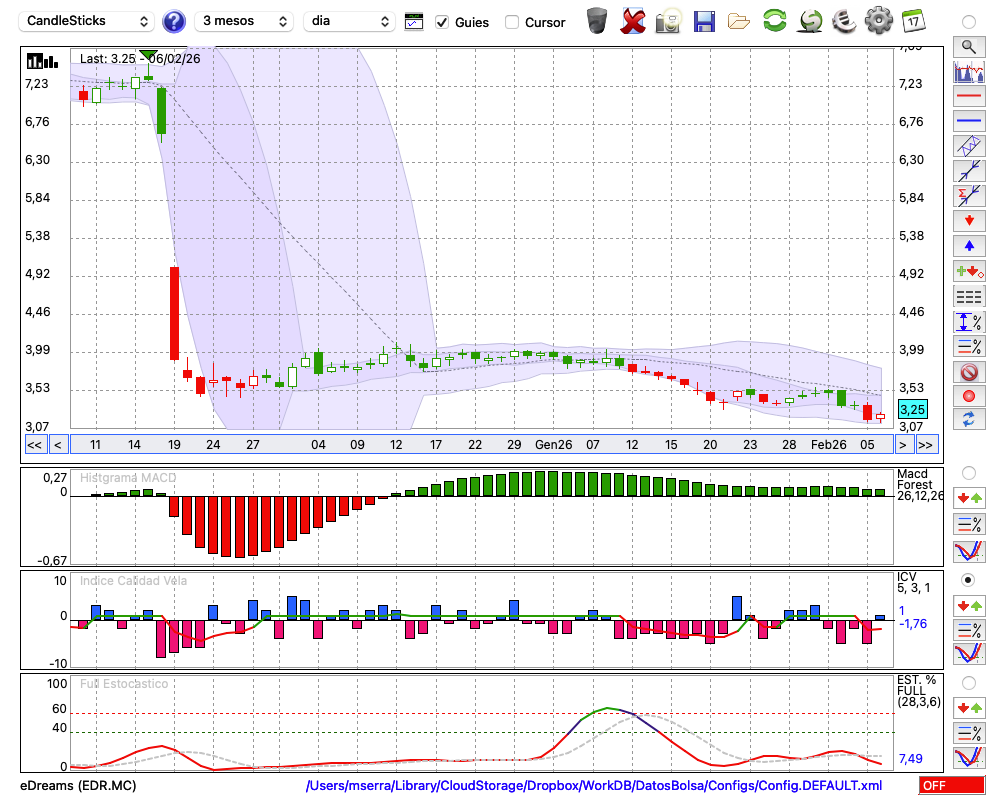Image resolution: width=1000 pixels, height=800 pixels.
Task: Open the dia interval dropdown
Action: point(349,21)
